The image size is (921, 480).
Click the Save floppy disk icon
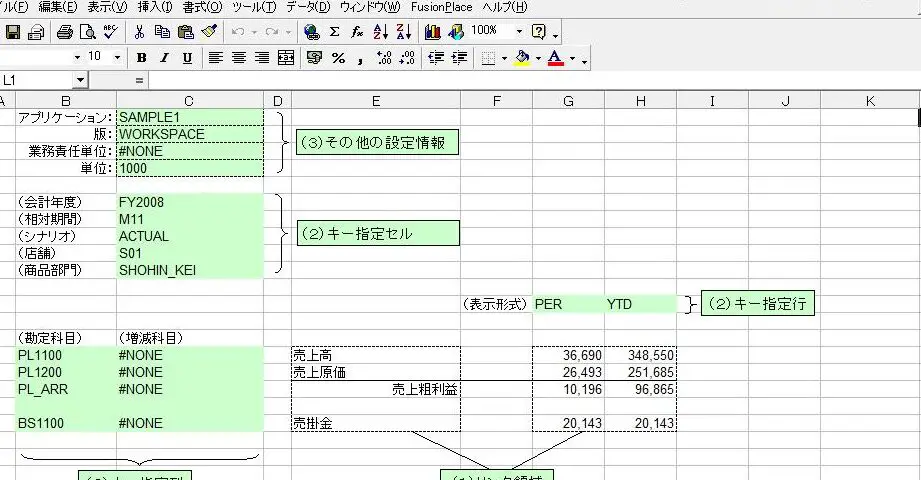click(x=12, y=32)
